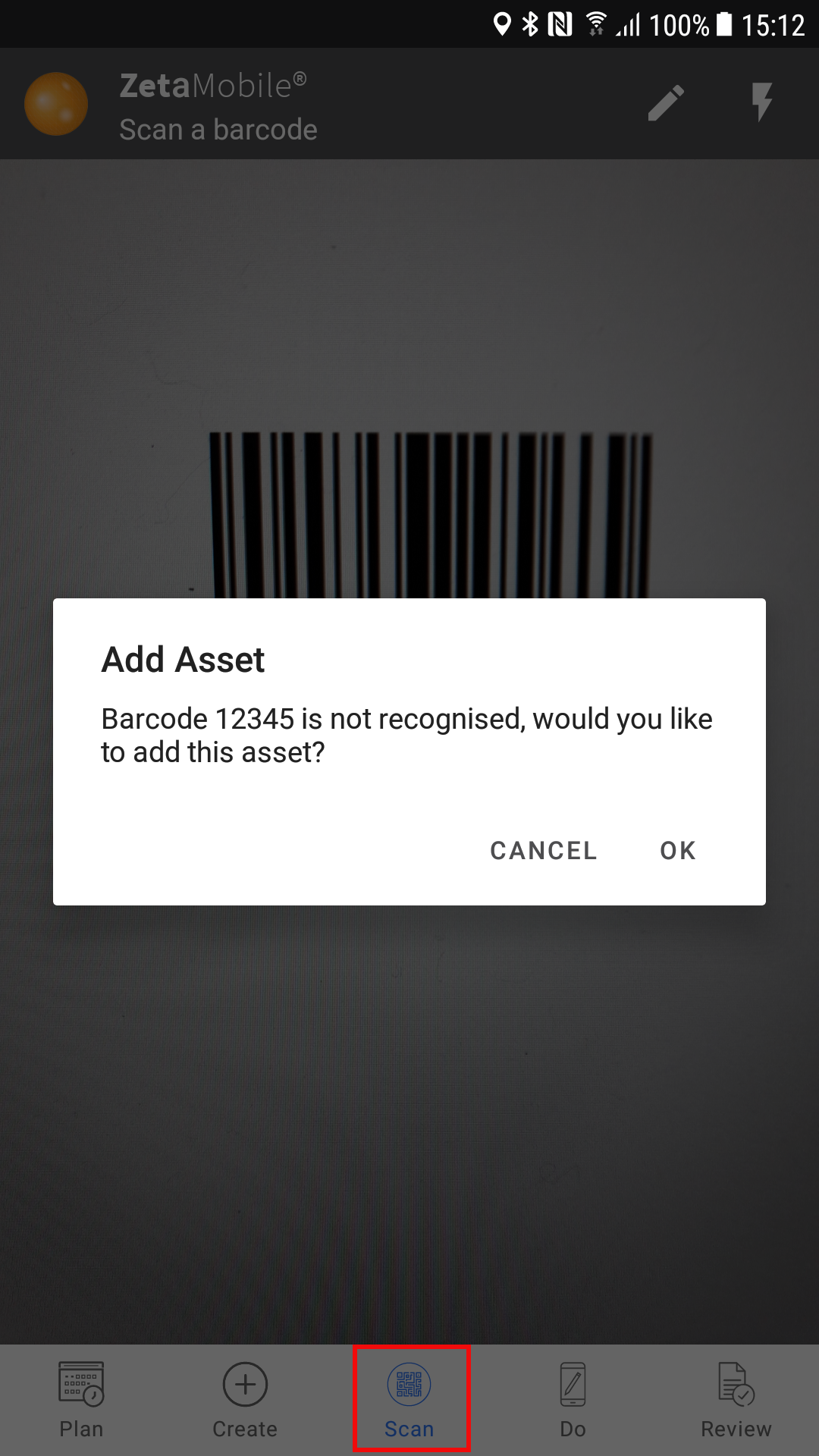
Task: Tap the Create plus circle icon
Action: click(245, 1384)
